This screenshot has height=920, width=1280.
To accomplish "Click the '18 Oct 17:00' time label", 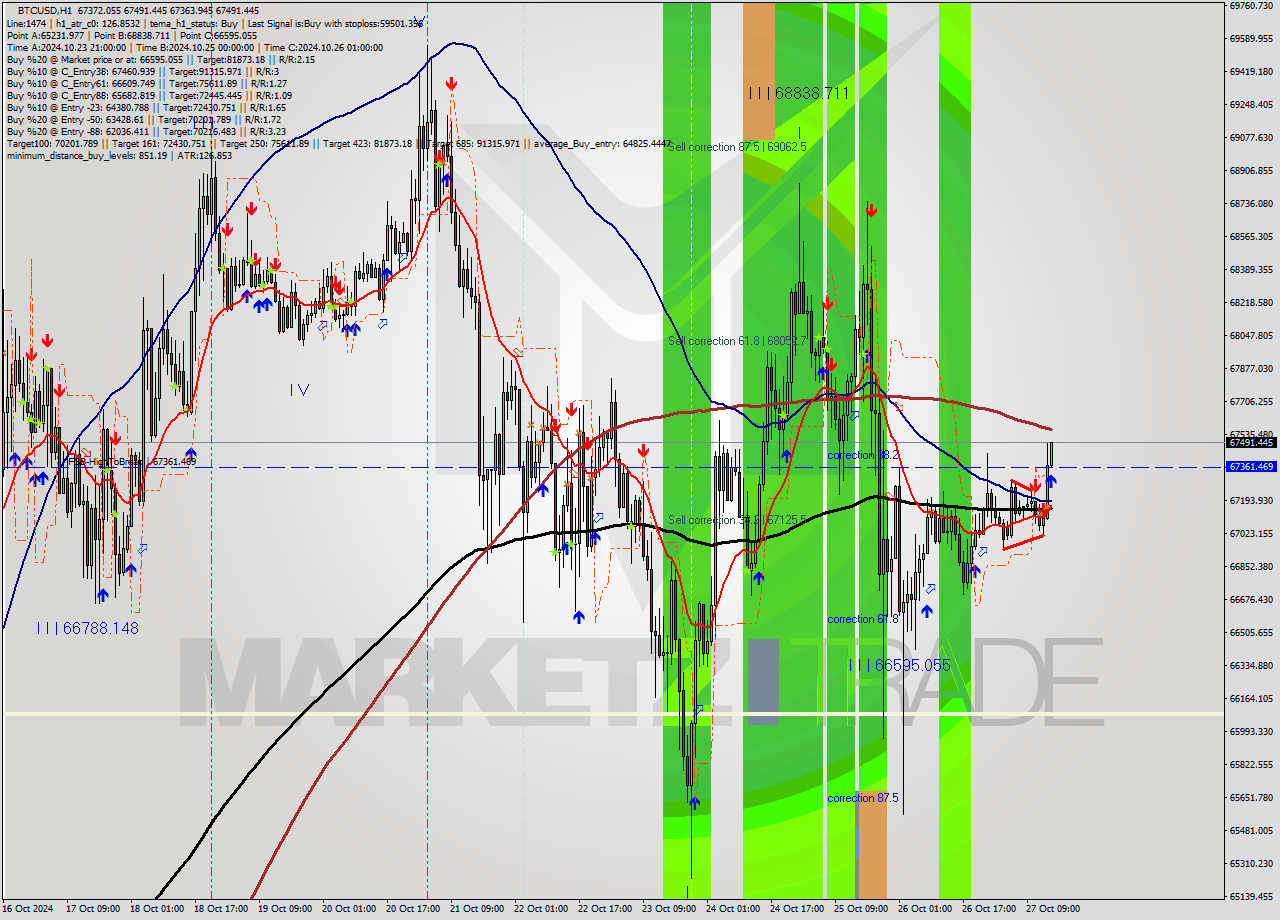I will click(x=220, y=909).
